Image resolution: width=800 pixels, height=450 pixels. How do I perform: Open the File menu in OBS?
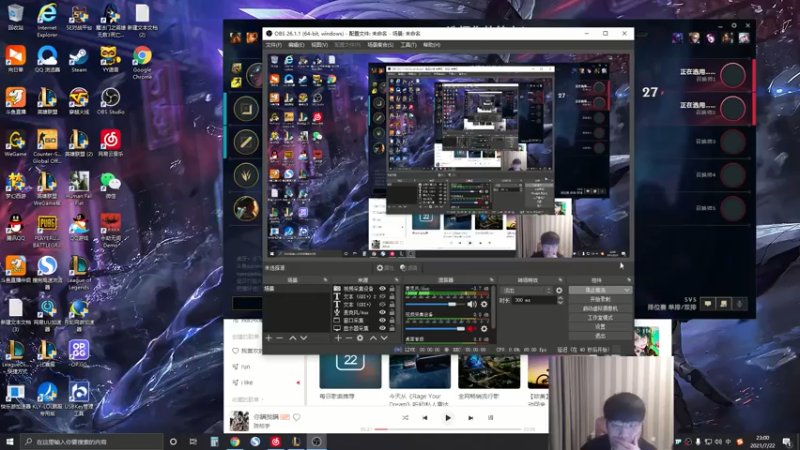[x=273, y=45]
